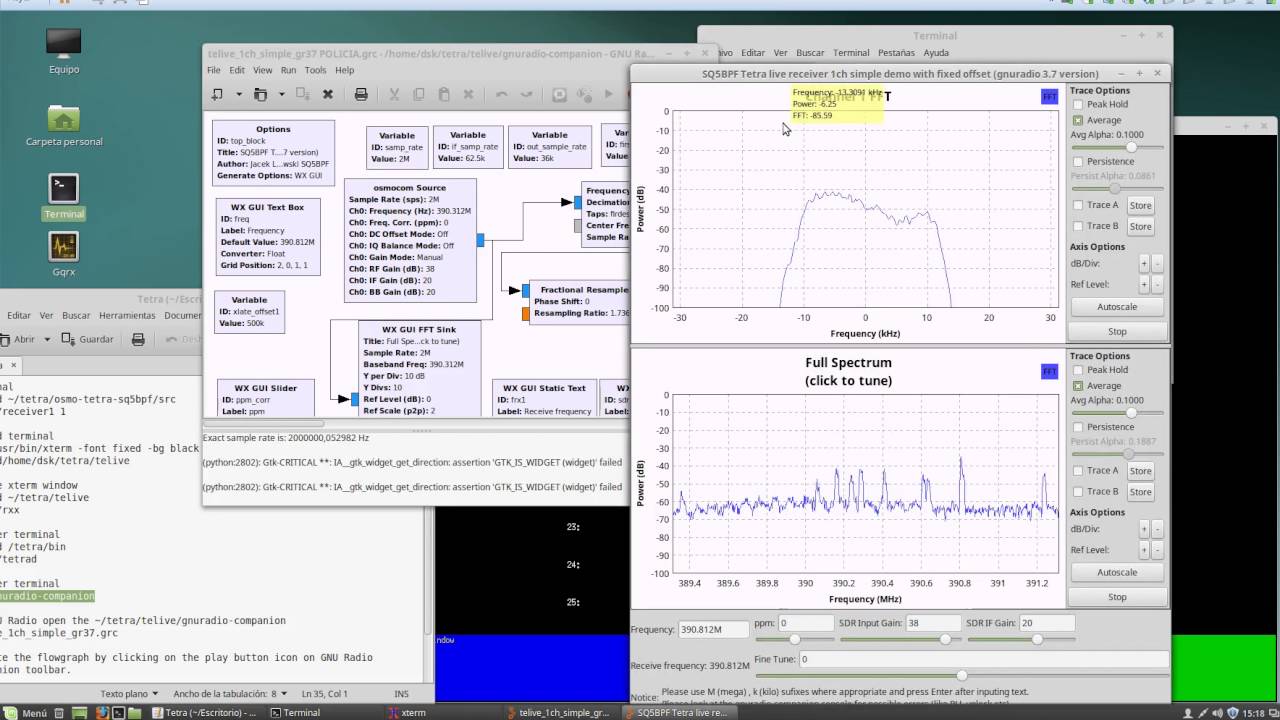Launch the Gqrx desktop shortcut
Screen dimensions: 1280x720
point(63,254)
